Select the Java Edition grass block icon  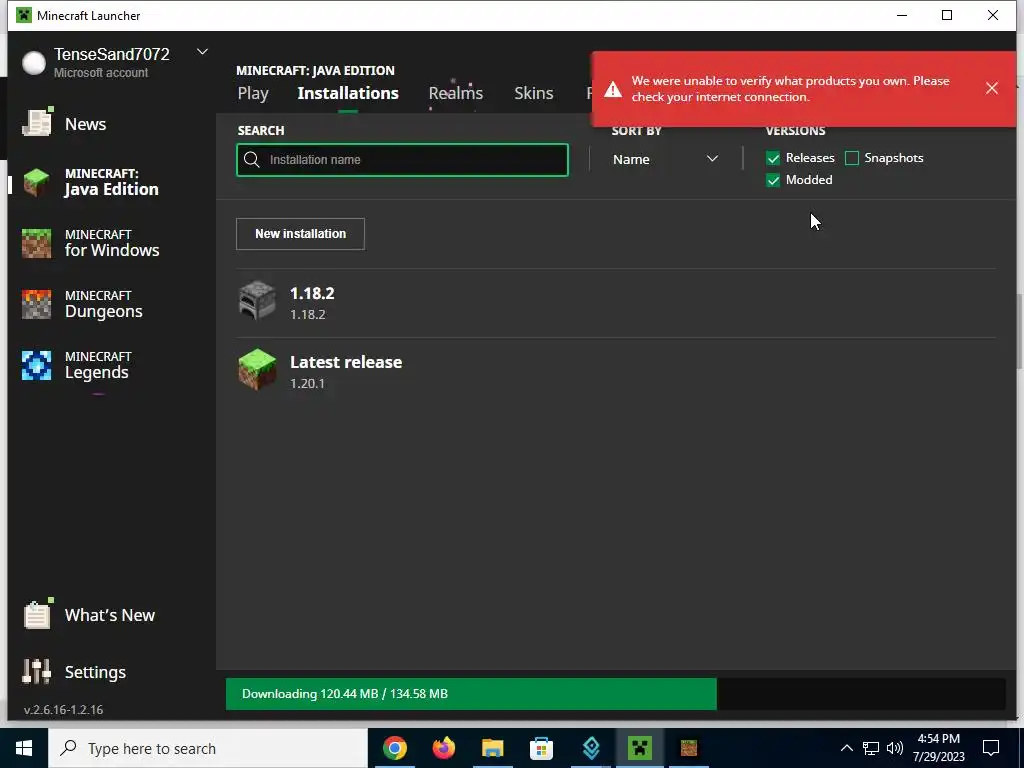point(37,183)
